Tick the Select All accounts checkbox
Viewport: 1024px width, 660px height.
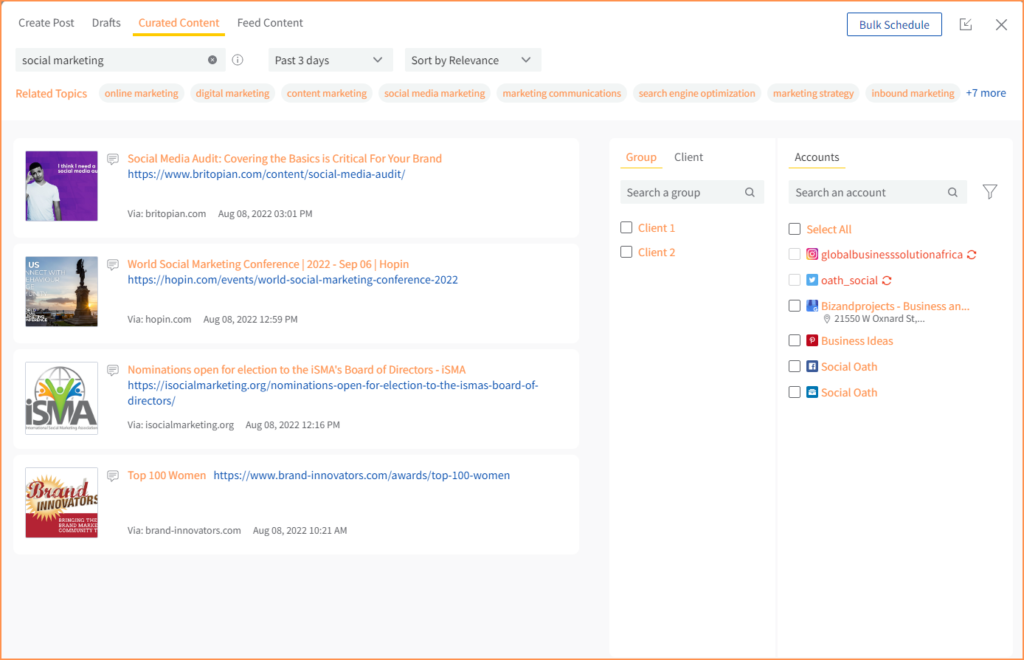(794, 228)
